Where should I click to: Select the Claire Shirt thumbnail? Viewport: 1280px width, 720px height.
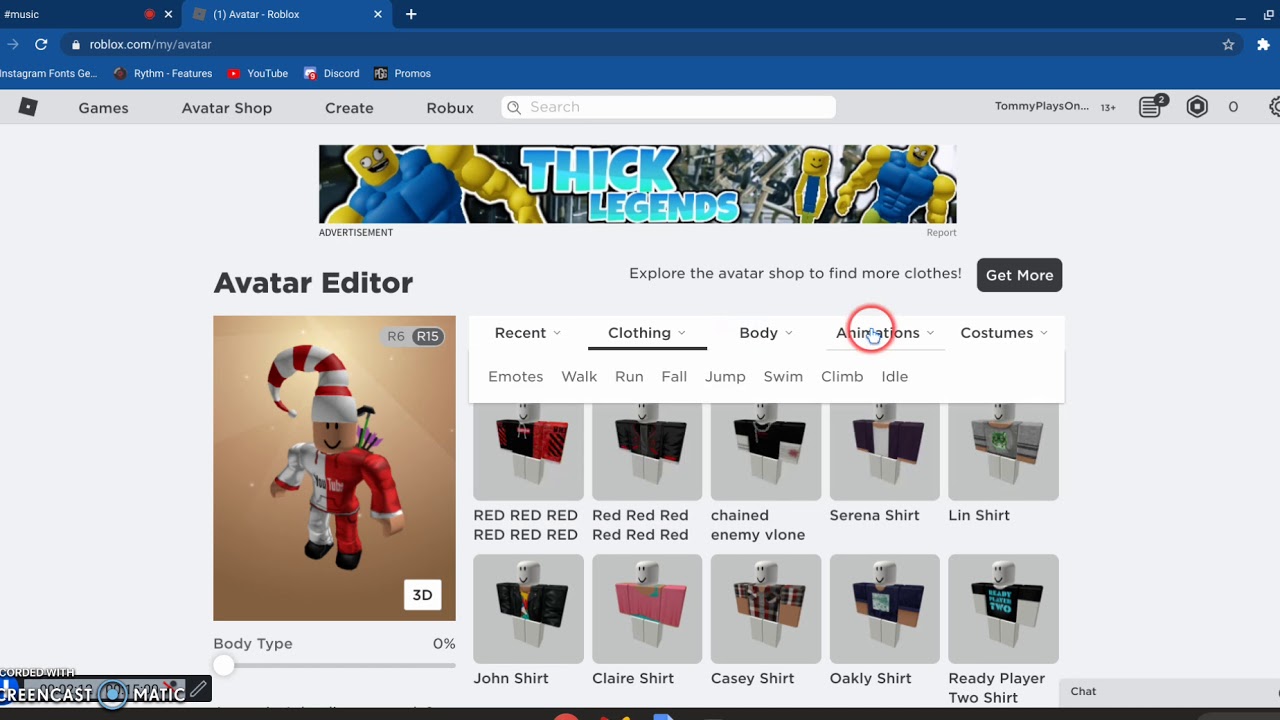647,609
